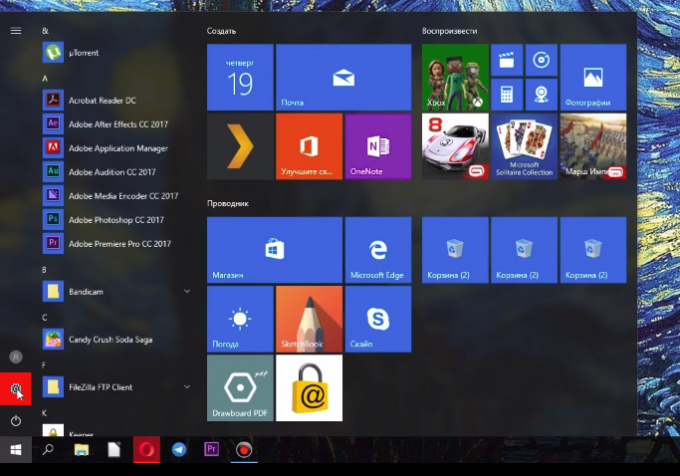
Task: Open Microsoft Solitaire Collection tile
Action: click(x=524, y=147)
